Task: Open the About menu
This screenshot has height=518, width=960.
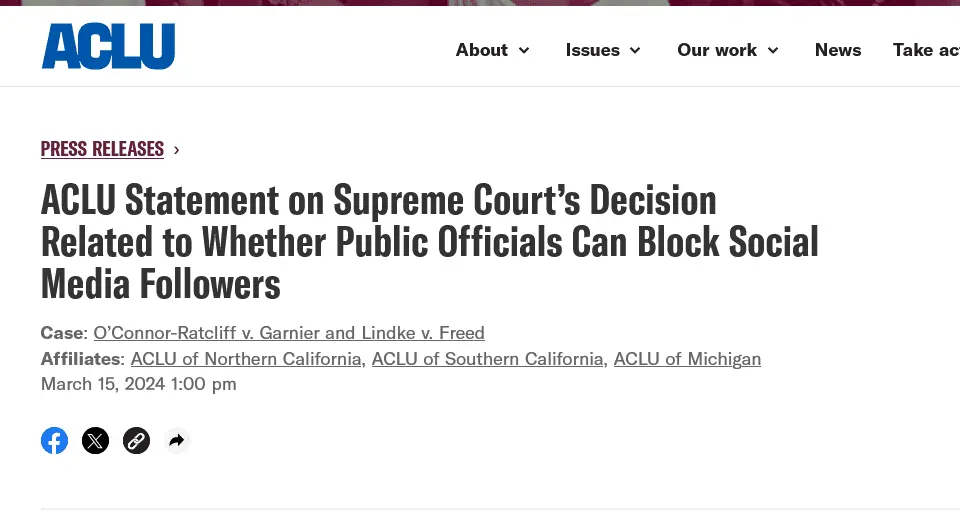Action: [481, 50]
